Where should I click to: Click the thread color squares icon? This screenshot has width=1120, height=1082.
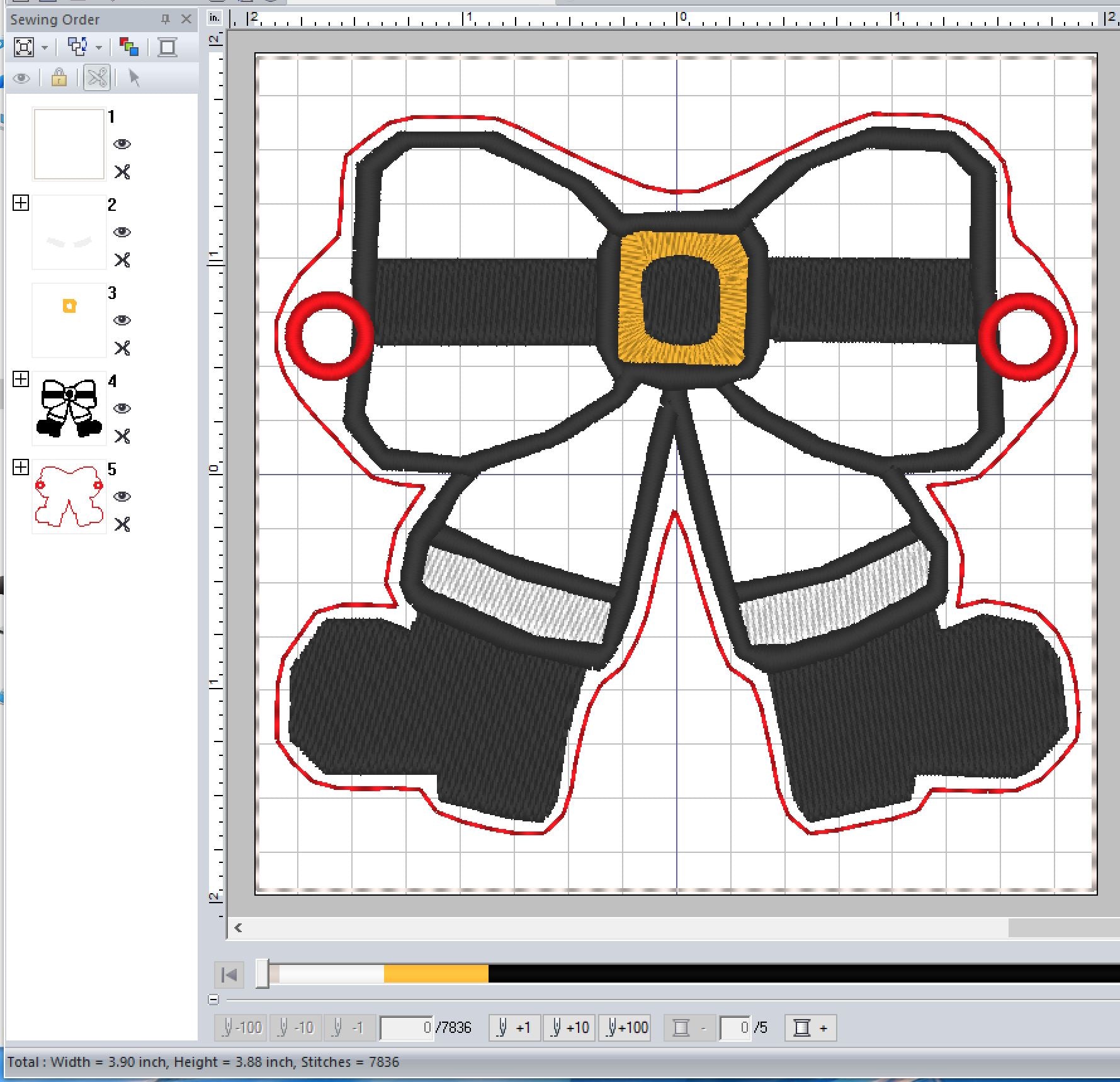129,47
